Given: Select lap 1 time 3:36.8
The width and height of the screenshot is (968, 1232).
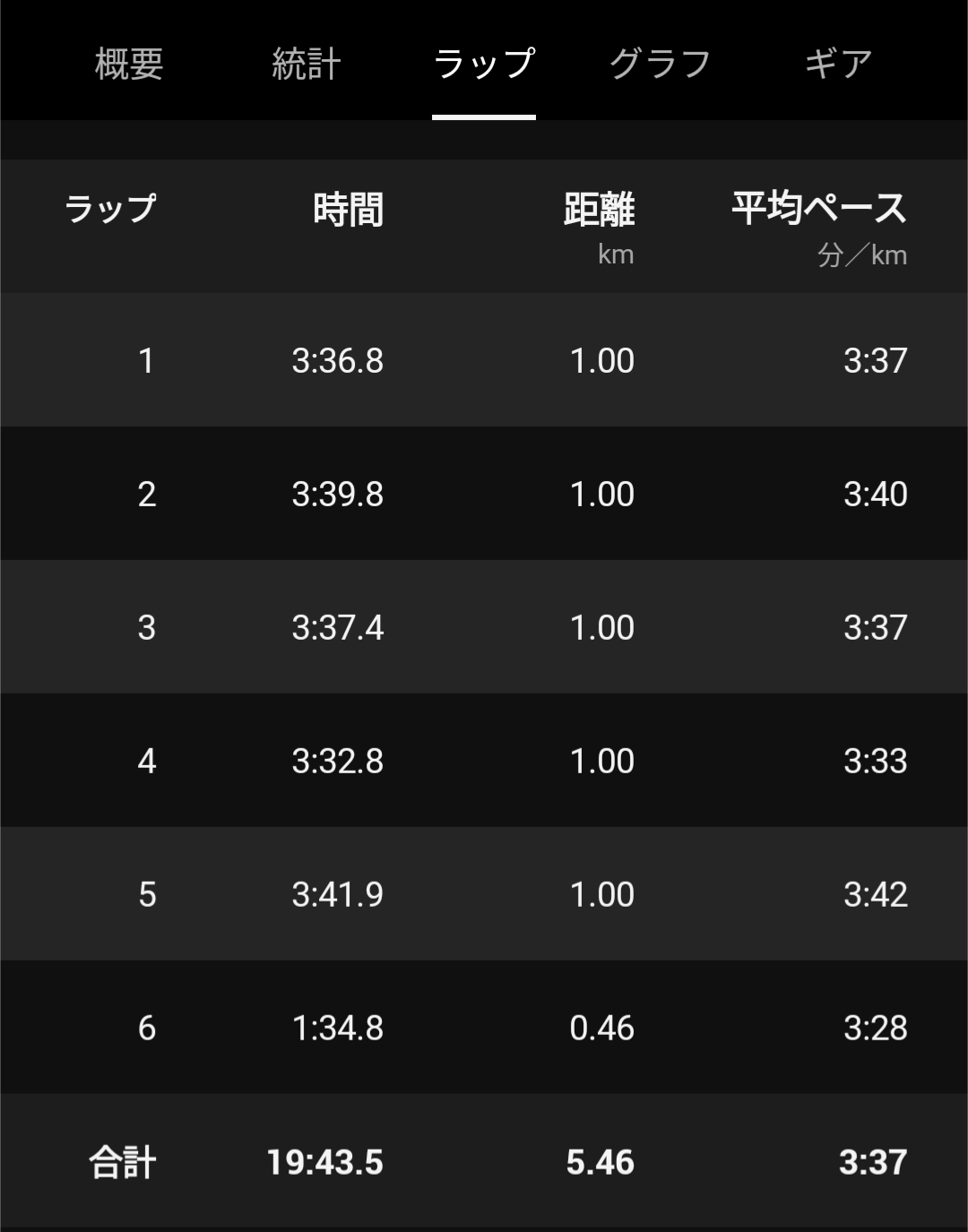Looking at the screenshot, I should click(x=337, y=360).
